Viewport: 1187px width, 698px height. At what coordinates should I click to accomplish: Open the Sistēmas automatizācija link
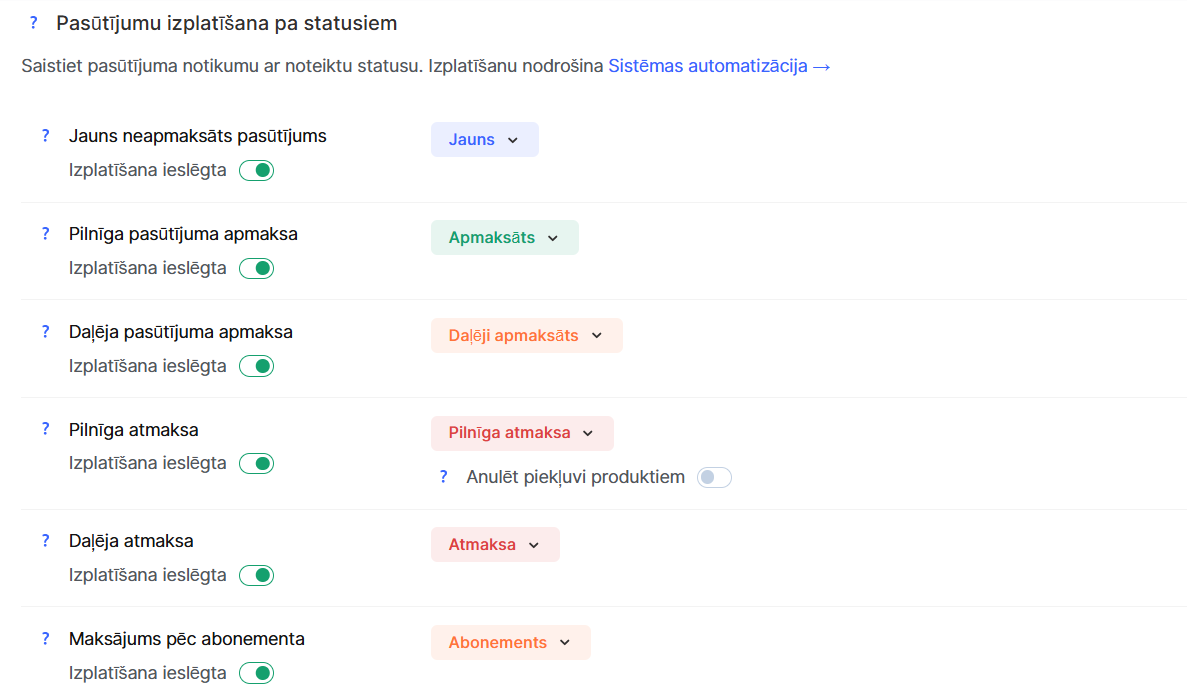718,67
